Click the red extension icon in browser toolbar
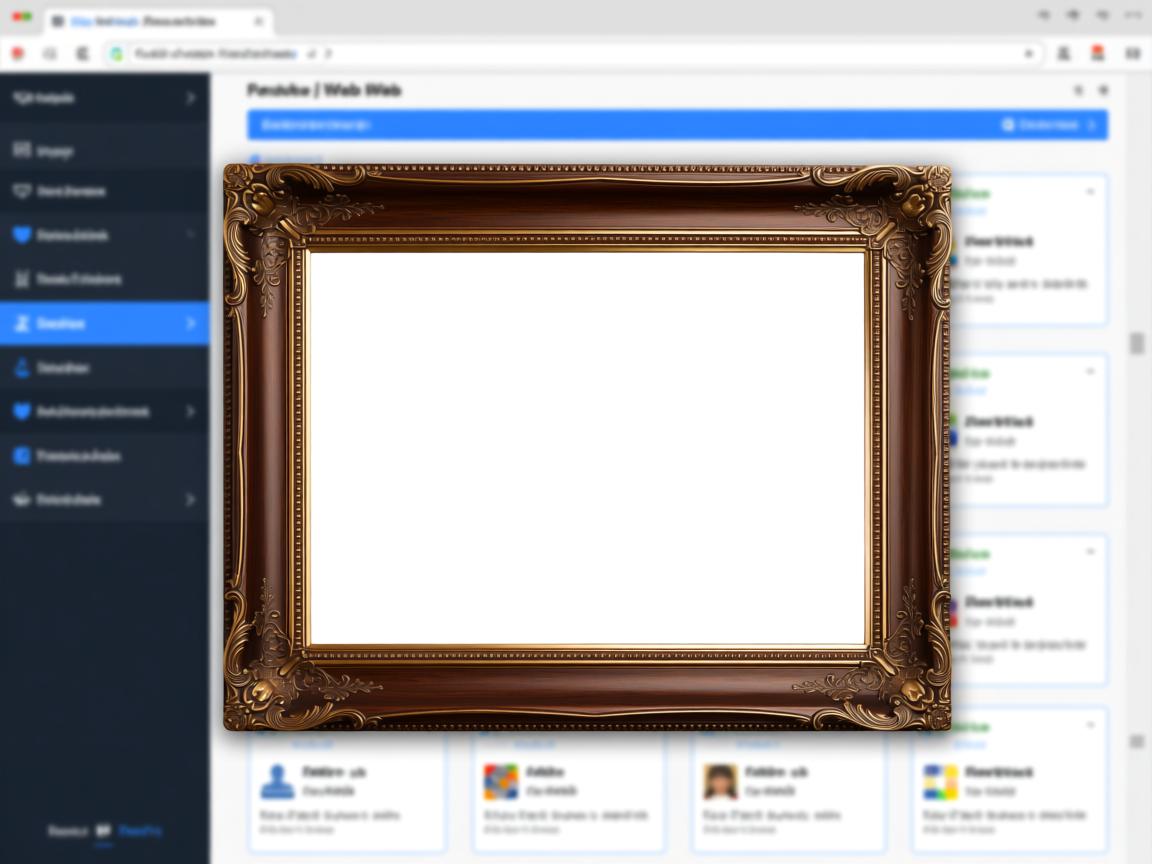The width and height of the screenshot is (1152, 864). click(1098, 53)
